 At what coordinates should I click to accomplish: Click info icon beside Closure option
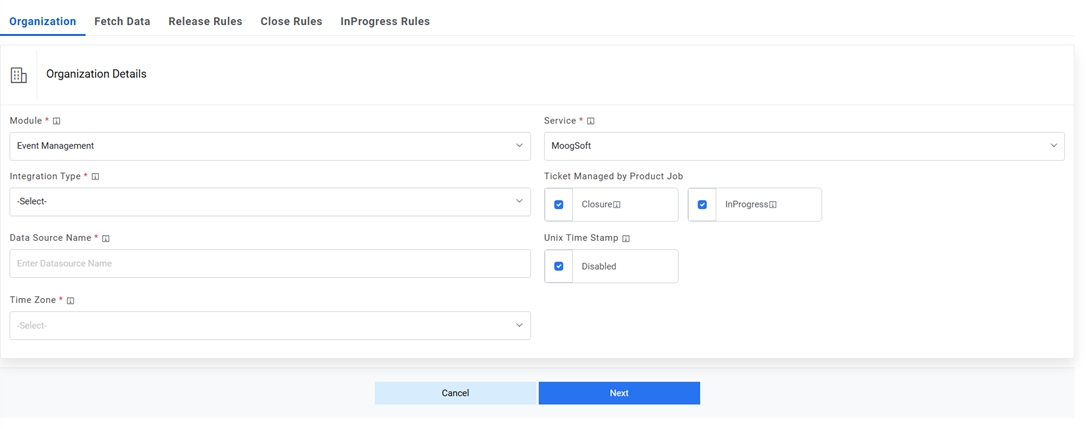point(617,205)
